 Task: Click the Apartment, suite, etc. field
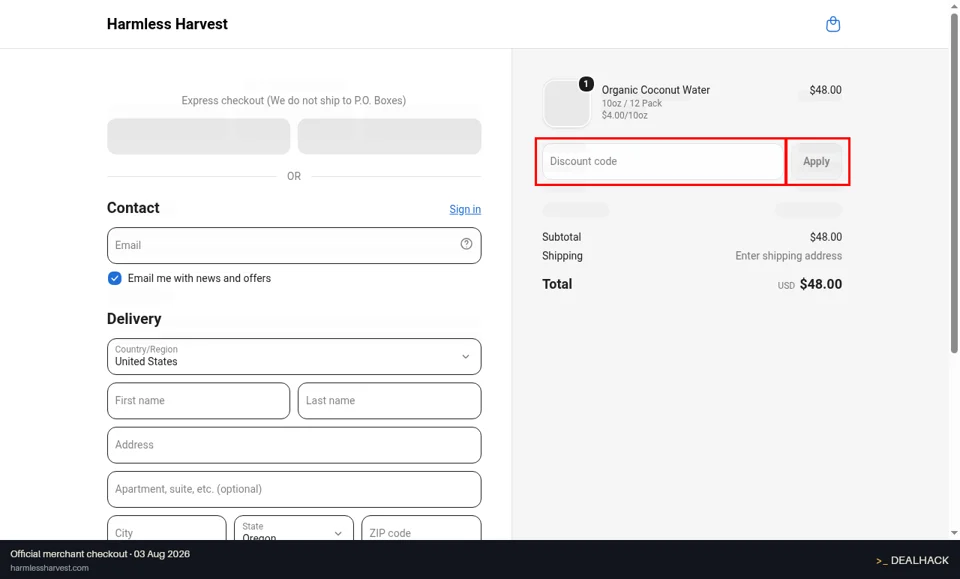tap(294, 490)
